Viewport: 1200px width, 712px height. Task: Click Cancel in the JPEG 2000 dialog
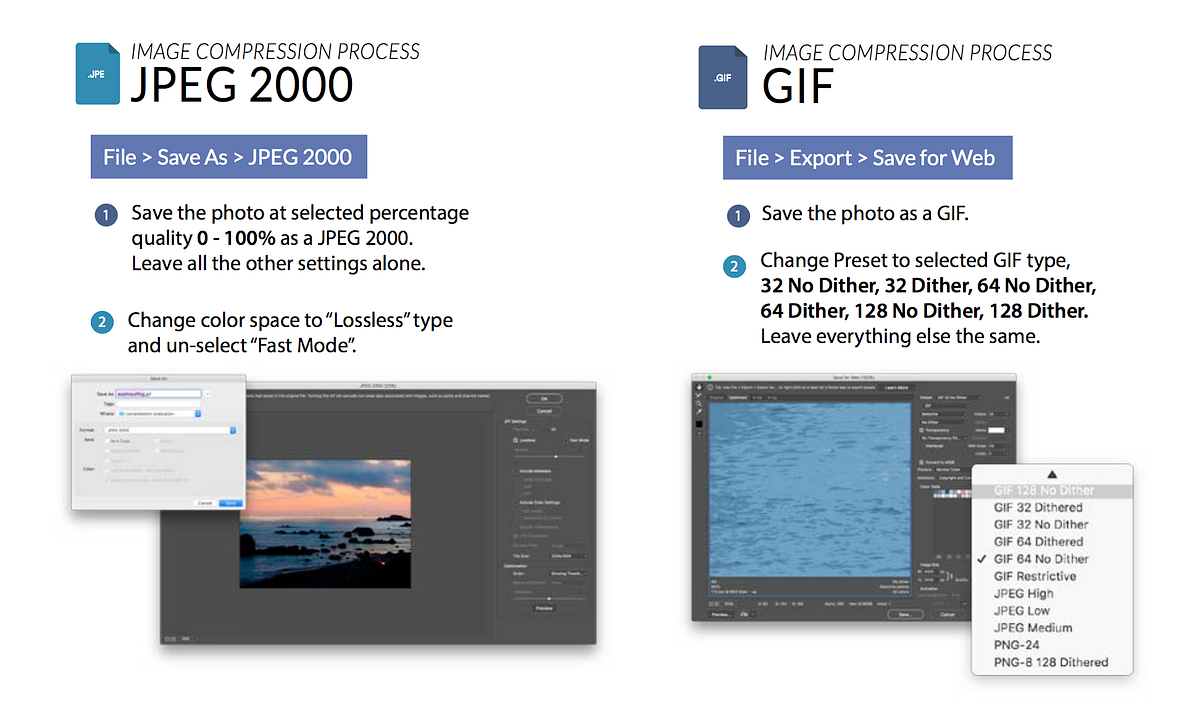(x=544, y=411)
